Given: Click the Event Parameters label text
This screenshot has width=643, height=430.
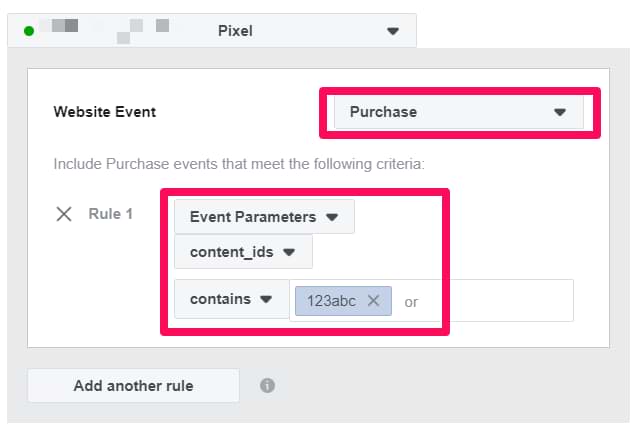Looking at the screenshot, I should click(x=252, y=217).
